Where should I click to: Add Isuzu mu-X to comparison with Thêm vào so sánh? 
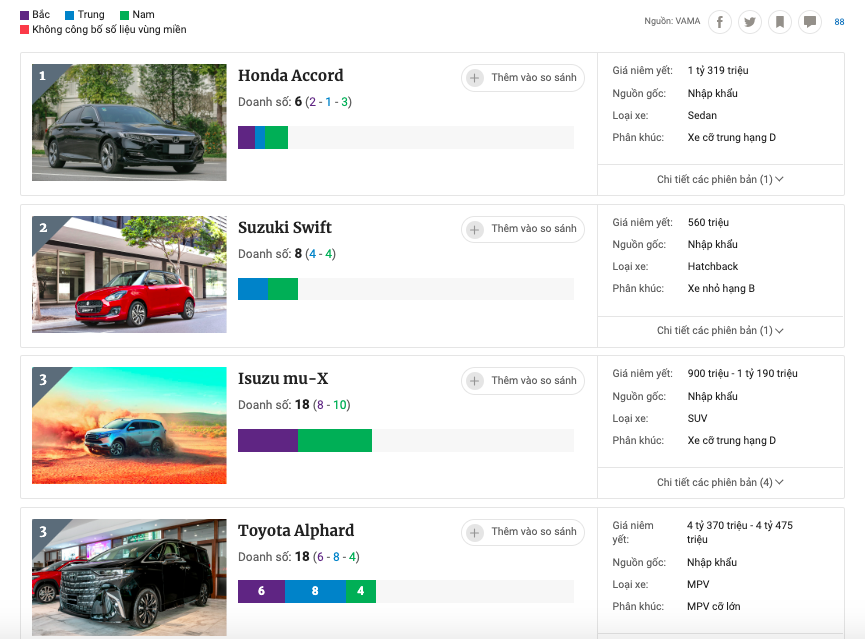tap(522, 381)
